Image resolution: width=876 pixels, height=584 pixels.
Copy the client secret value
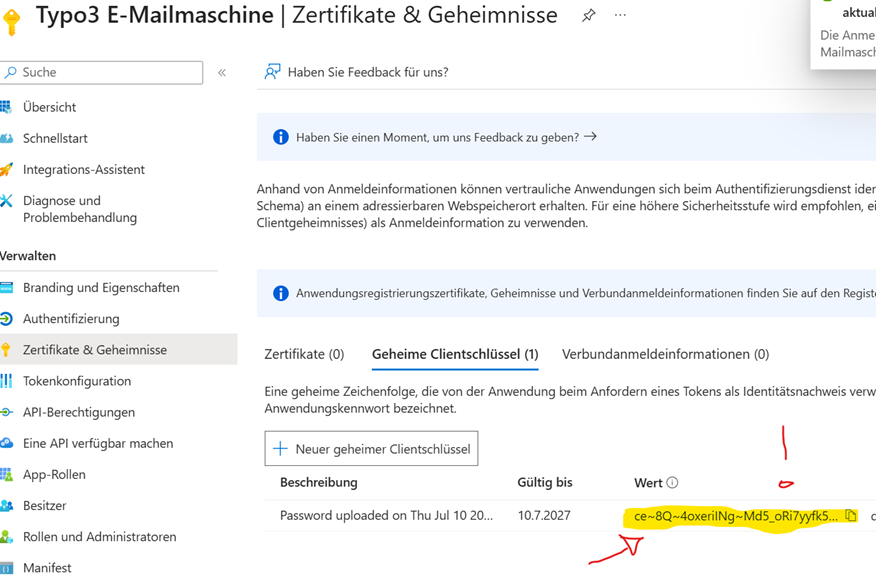point(850,516)
